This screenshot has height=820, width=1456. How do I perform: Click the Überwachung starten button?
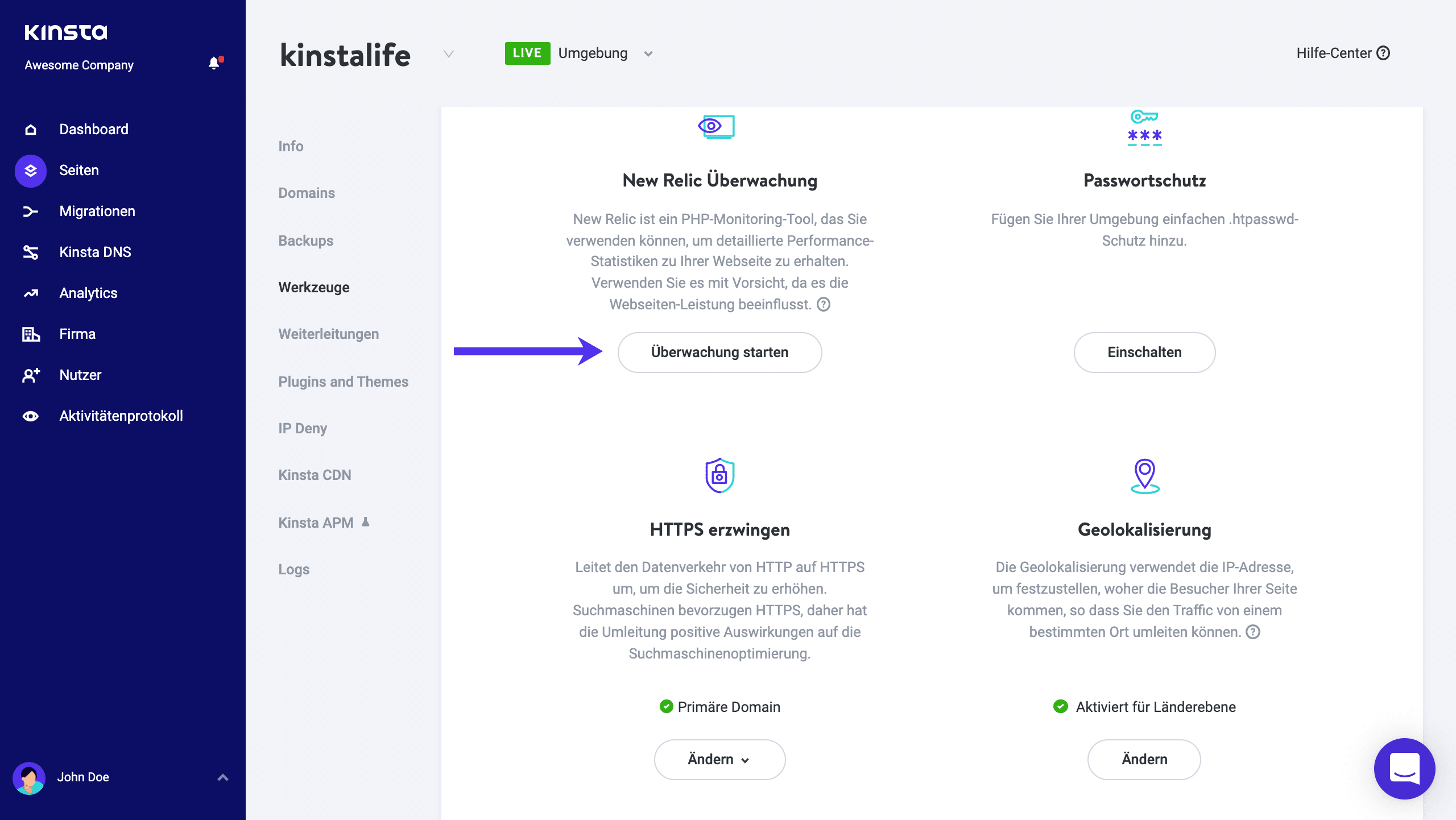[x=719, y=352]
